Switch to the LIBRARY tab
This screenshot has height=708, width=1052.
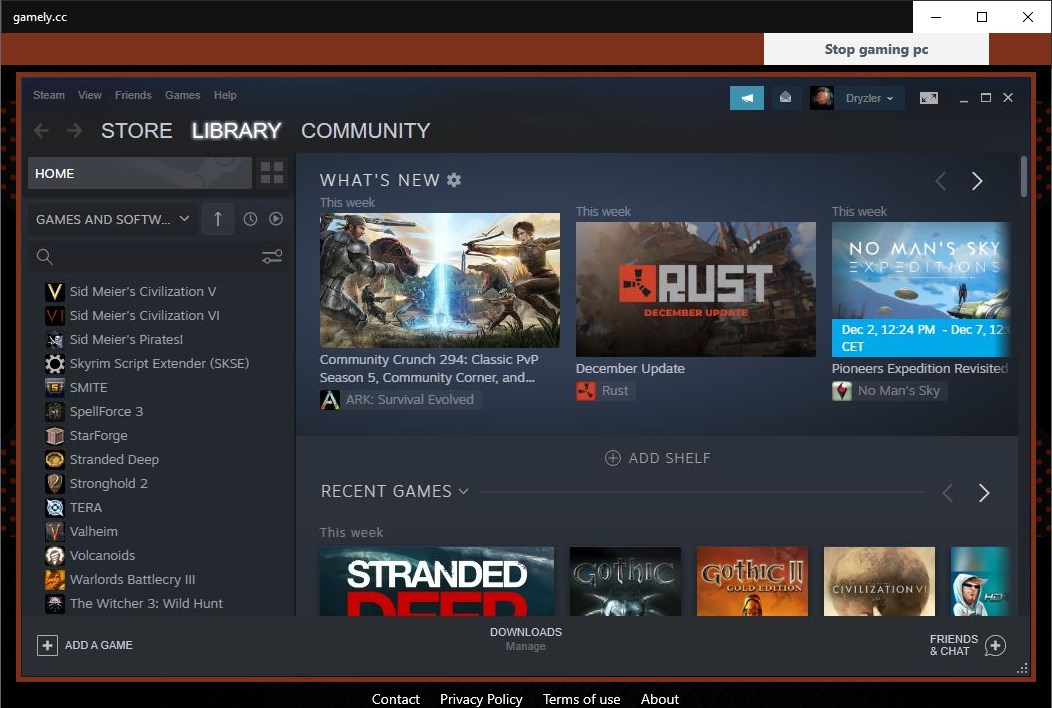[x=236, y=130]
